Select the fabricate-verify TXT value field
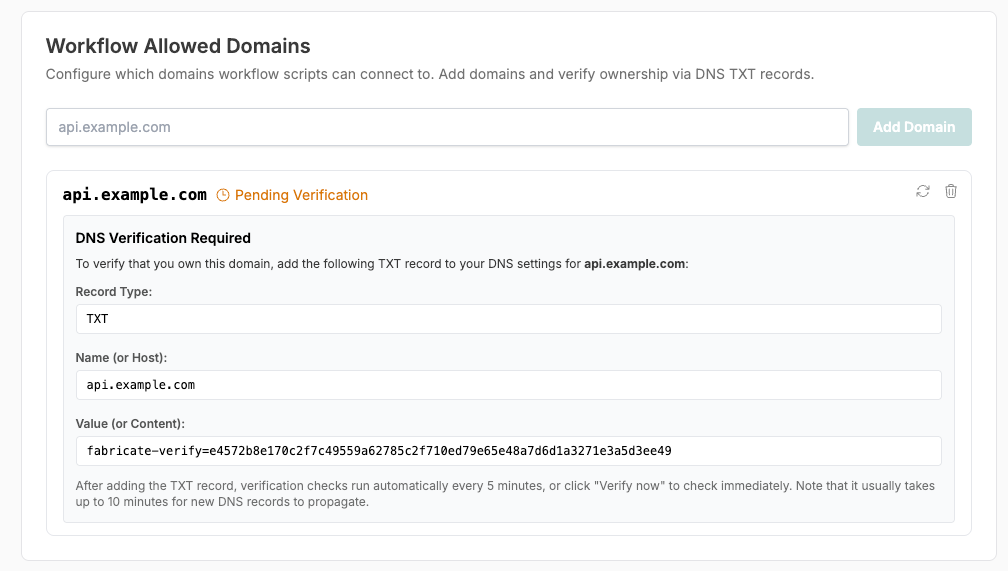 (508, 451)
